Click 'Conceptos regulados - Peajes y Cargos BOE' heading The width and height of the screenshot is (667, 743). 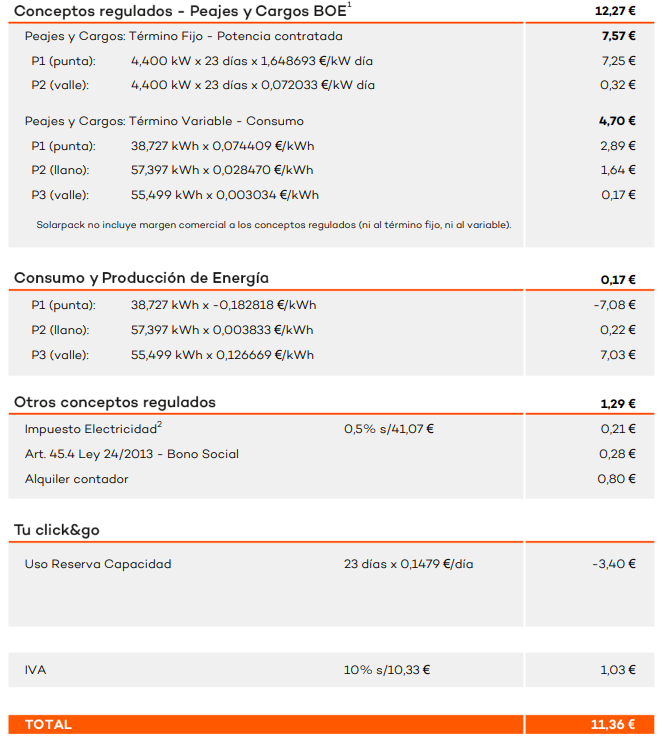coord(183,10)
